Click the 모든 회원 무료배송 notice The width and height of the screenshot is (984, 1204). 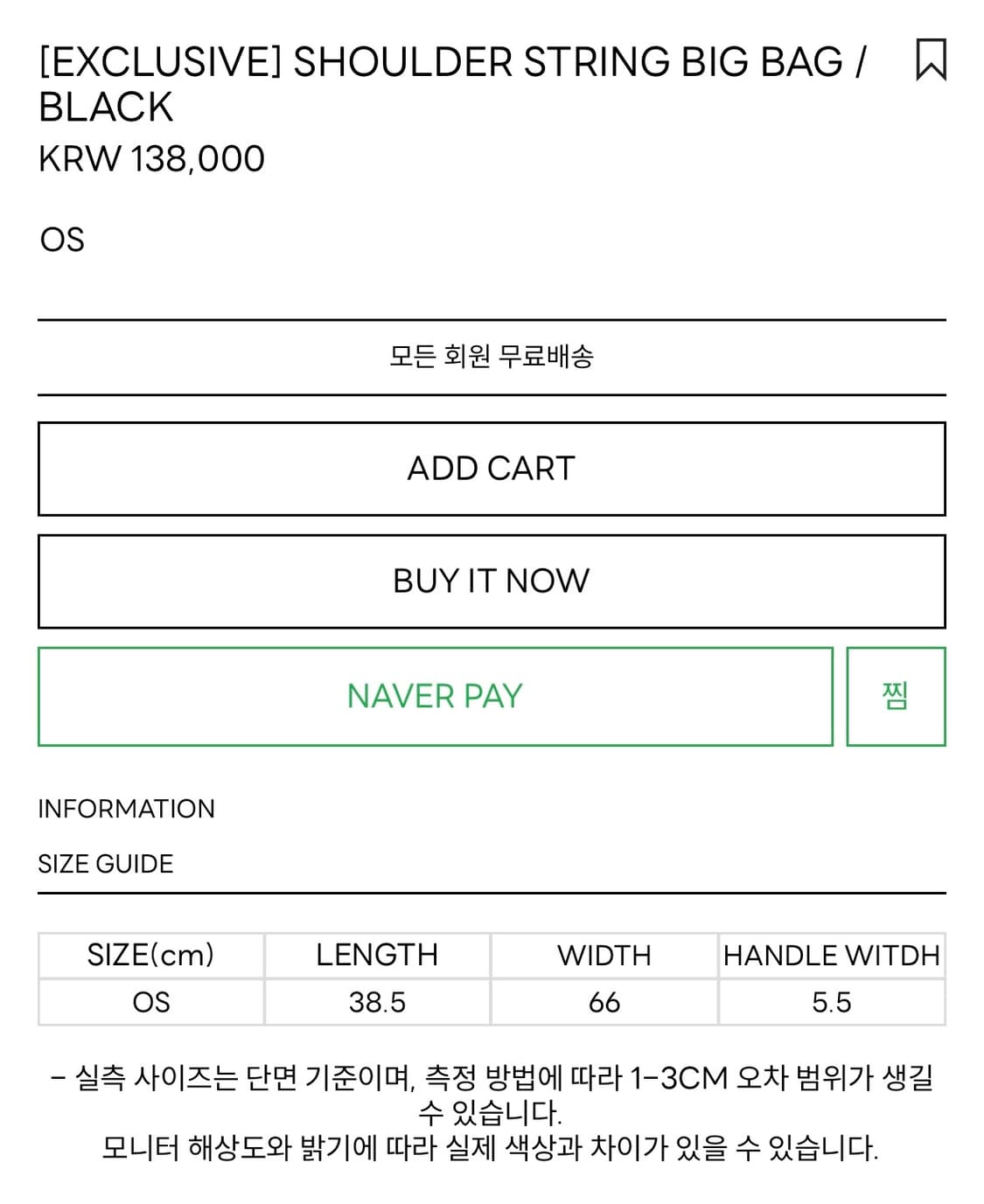492,357
